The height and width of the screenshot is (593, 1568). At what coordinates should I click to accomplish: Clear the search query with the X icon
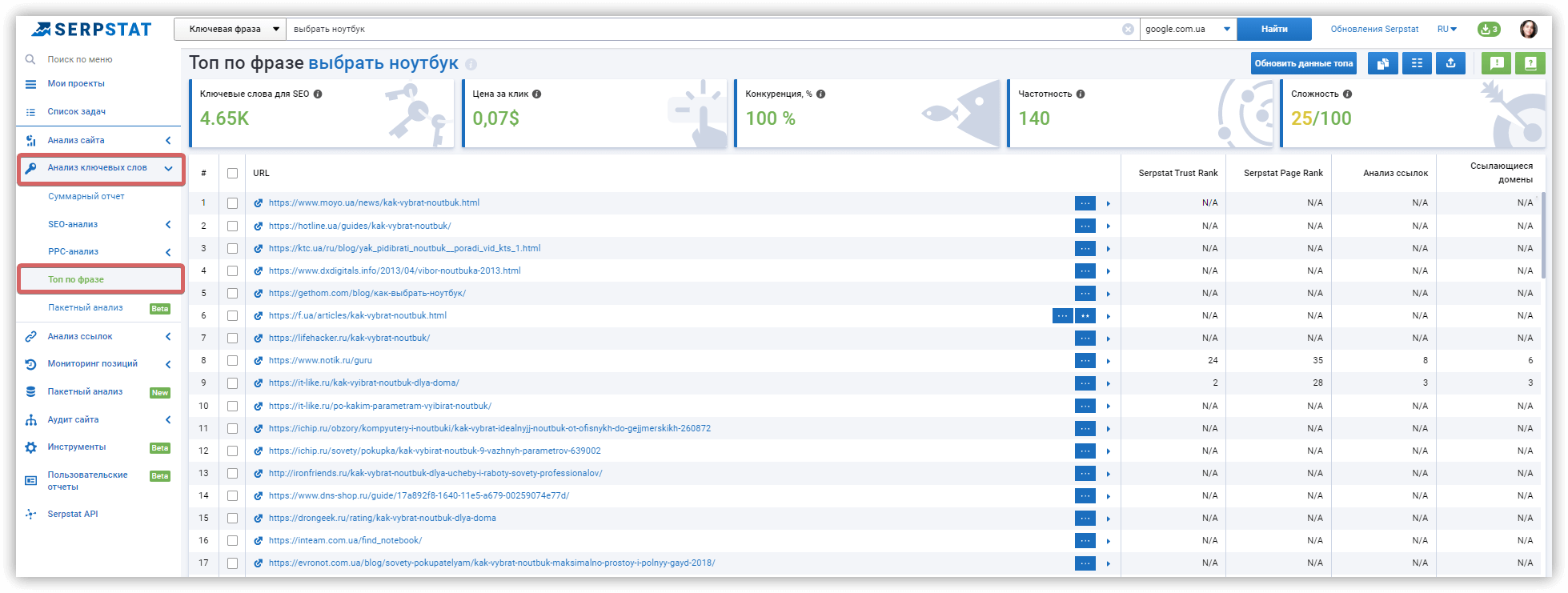click(1128, 30)
